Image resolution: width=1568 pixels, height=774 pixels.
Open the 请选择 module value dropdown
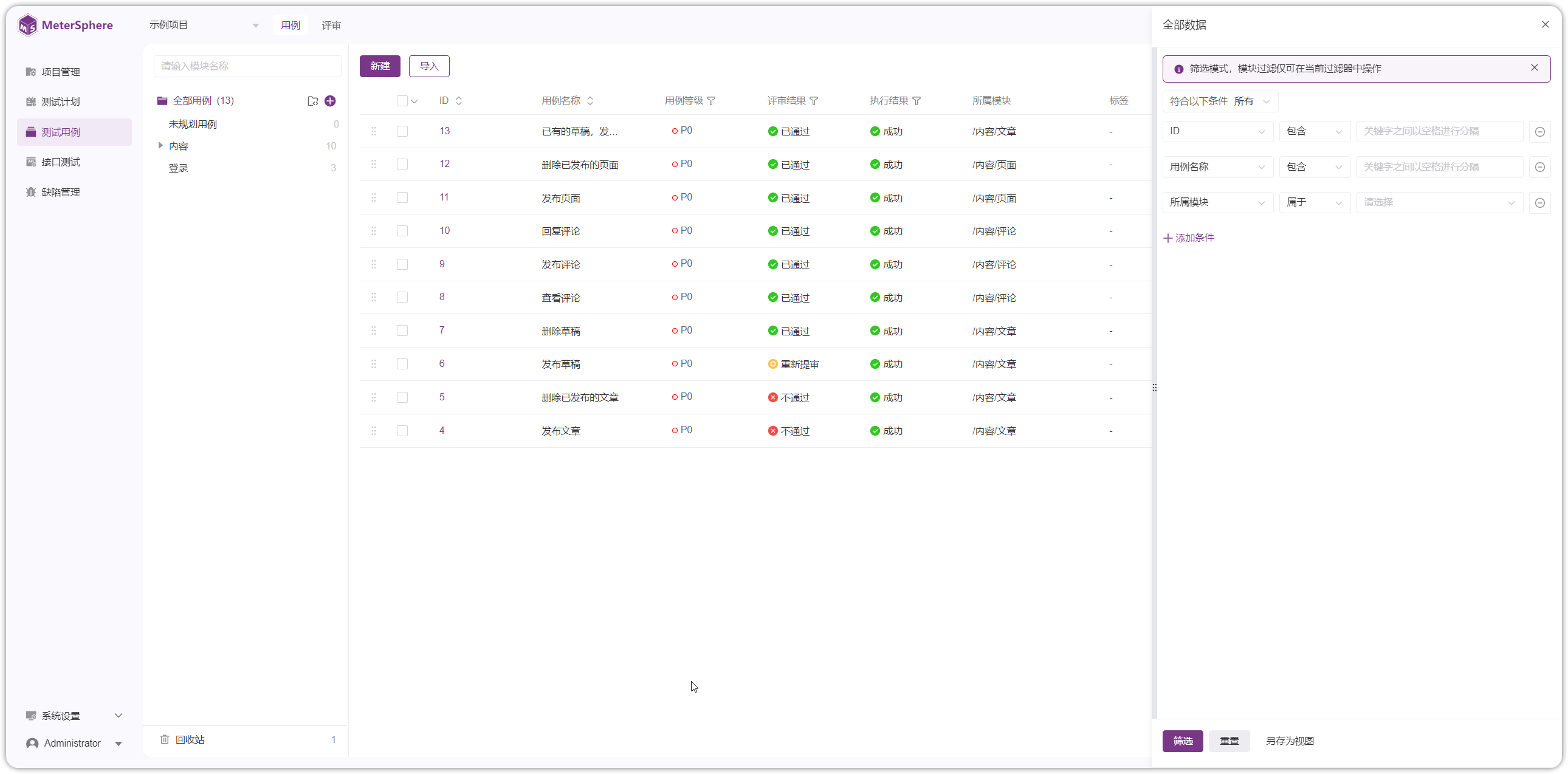tap(1440, 203)
